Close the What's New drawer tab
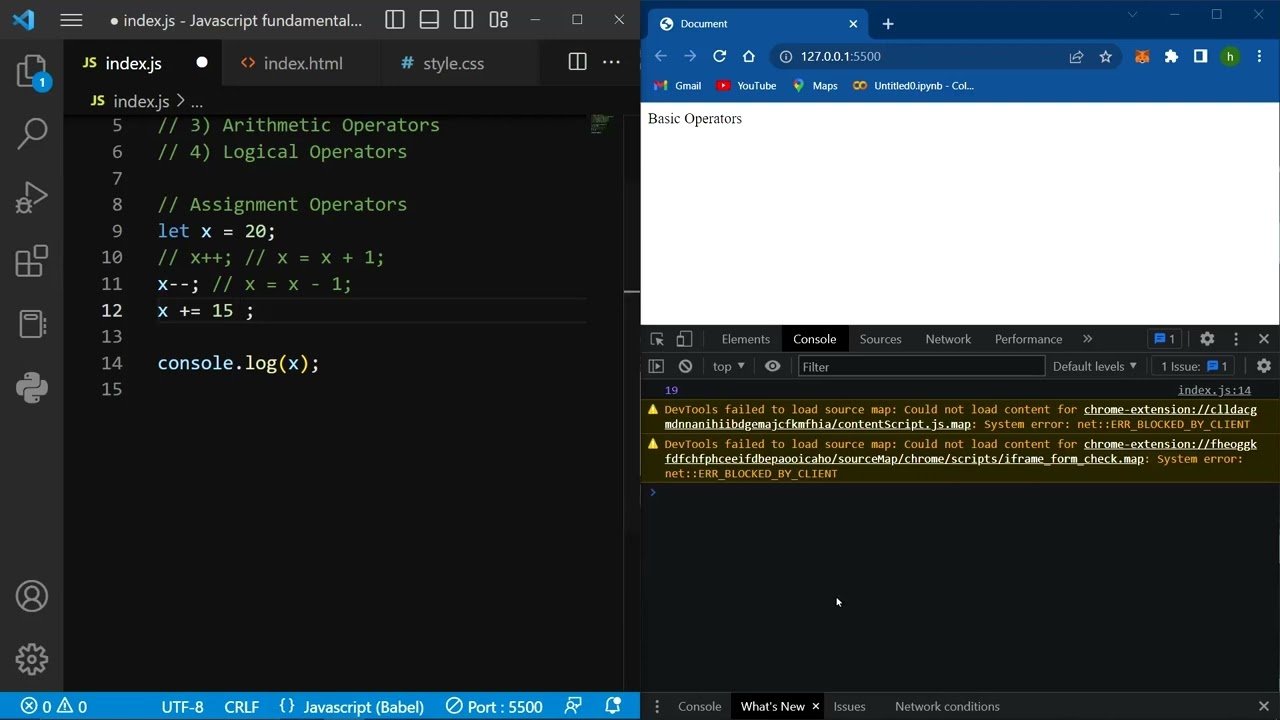The height and width of the screenshot is (720, 1280). tap(815, 706)
